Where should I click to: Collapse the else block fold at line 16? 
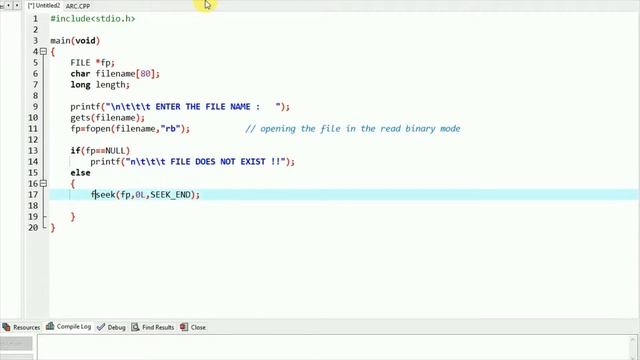point(43,184)
